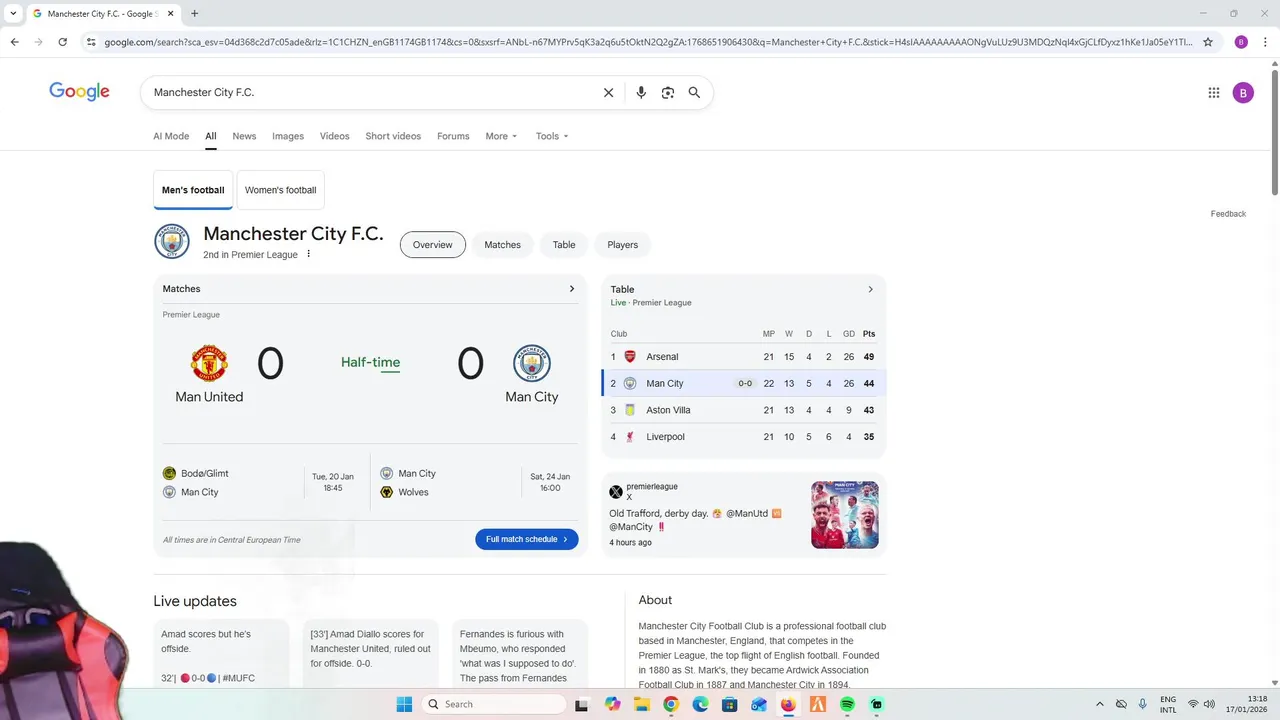
Task: View site information icon in address bar
Action: click(91, 42)
